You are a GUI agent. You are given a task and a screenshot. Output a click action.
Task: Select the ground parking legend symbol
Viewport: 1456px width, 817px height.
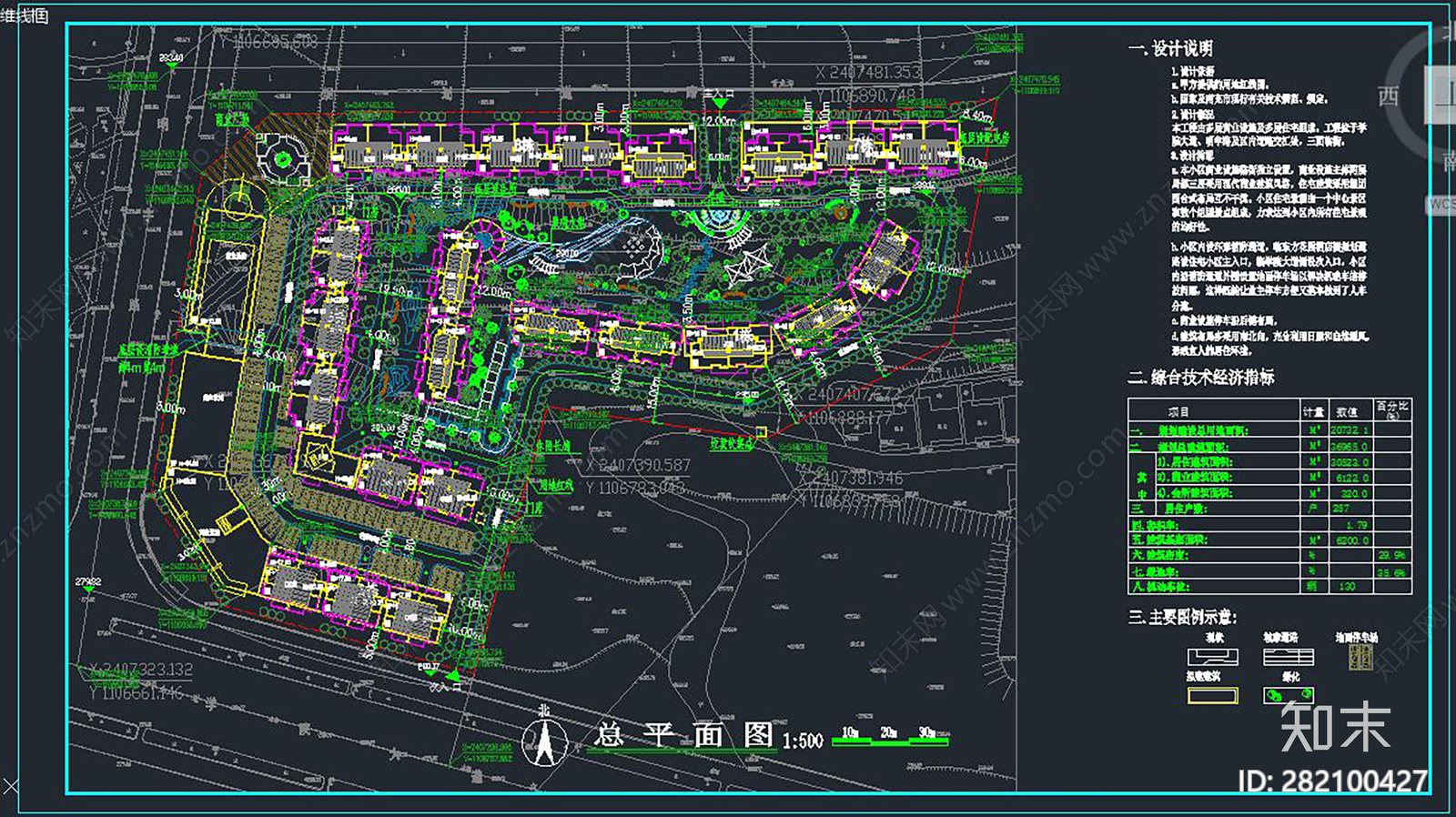coord(1360,657)
